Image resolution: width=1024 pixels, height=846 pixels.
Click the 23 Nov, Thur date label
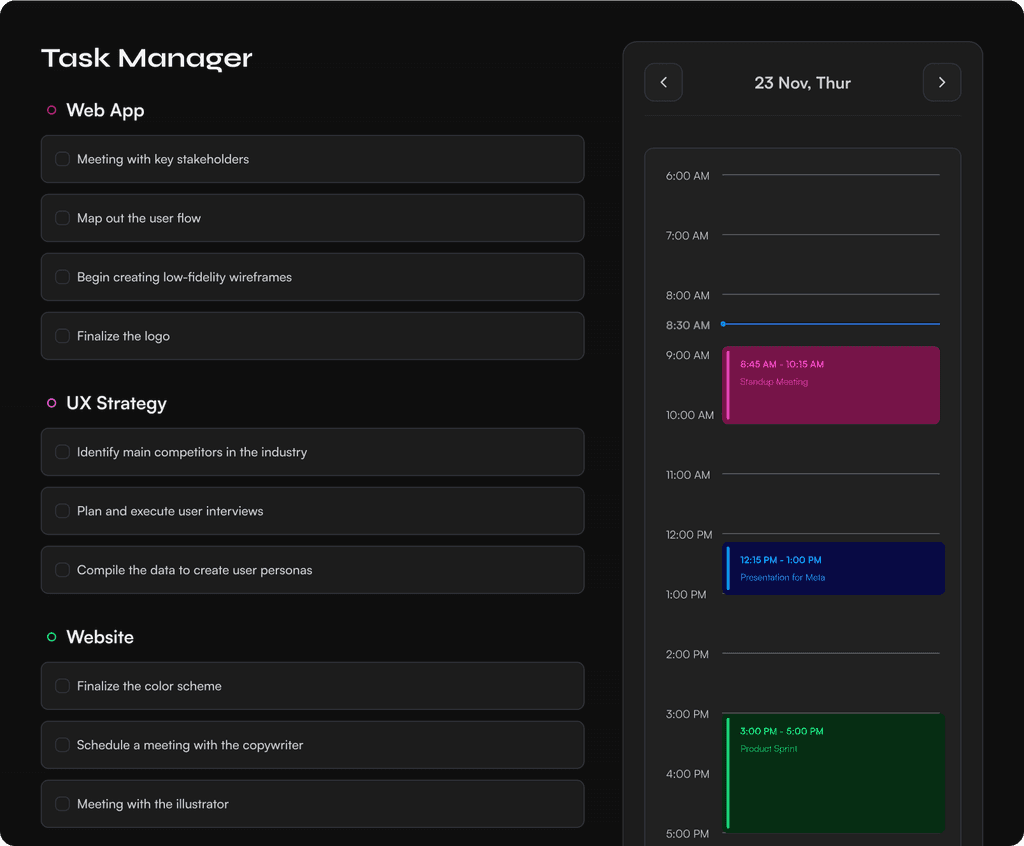(802, 83)
